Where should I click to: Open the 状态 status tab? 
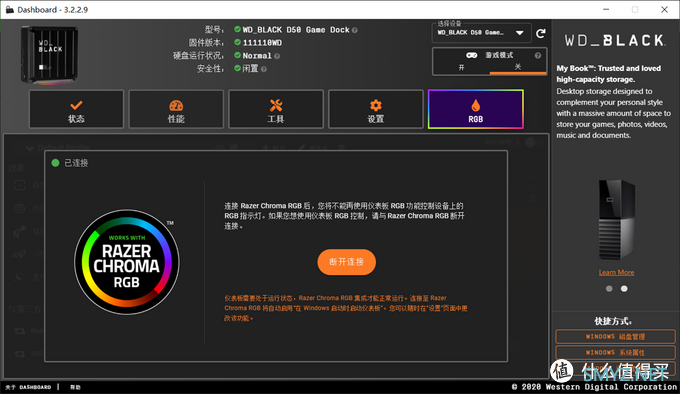point(76,109)
